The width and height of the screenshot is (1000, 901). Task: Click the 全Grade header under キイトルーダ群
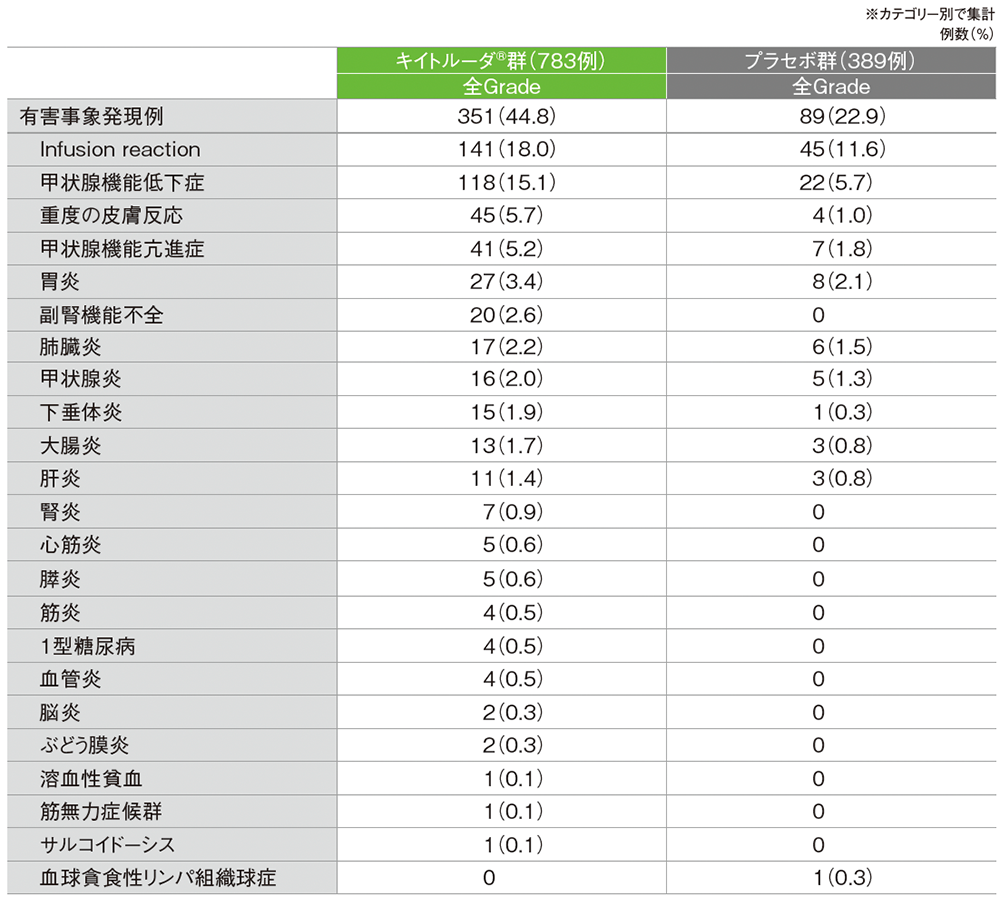point(502,87)
